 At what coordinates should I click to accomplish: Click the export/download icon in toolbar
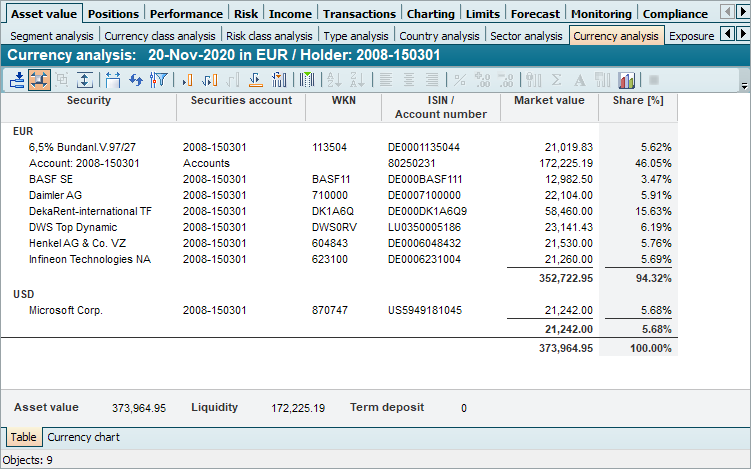[18, 79]
